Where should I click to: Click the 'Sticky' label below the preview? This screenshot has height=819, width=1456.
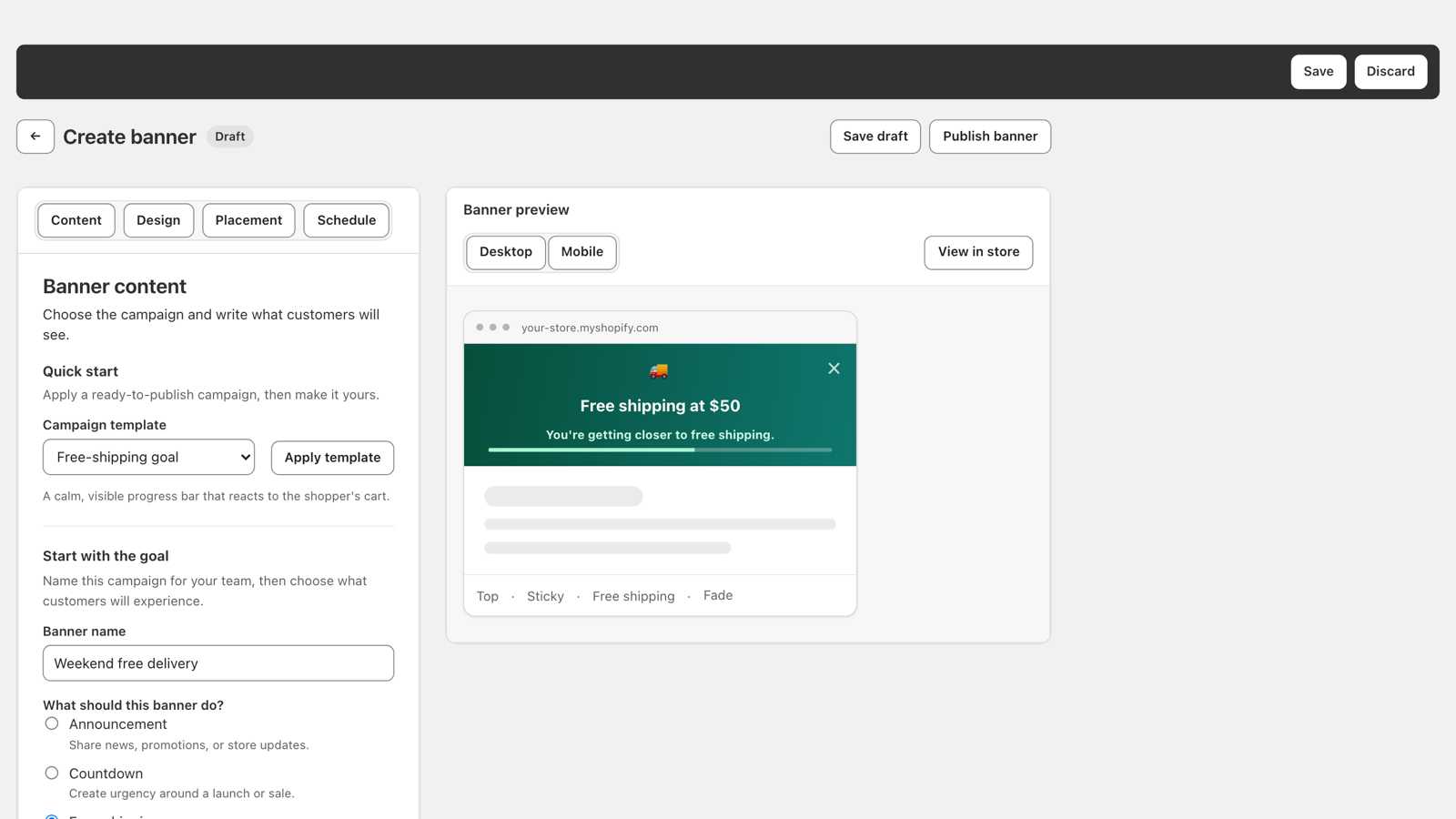[545, 596]
